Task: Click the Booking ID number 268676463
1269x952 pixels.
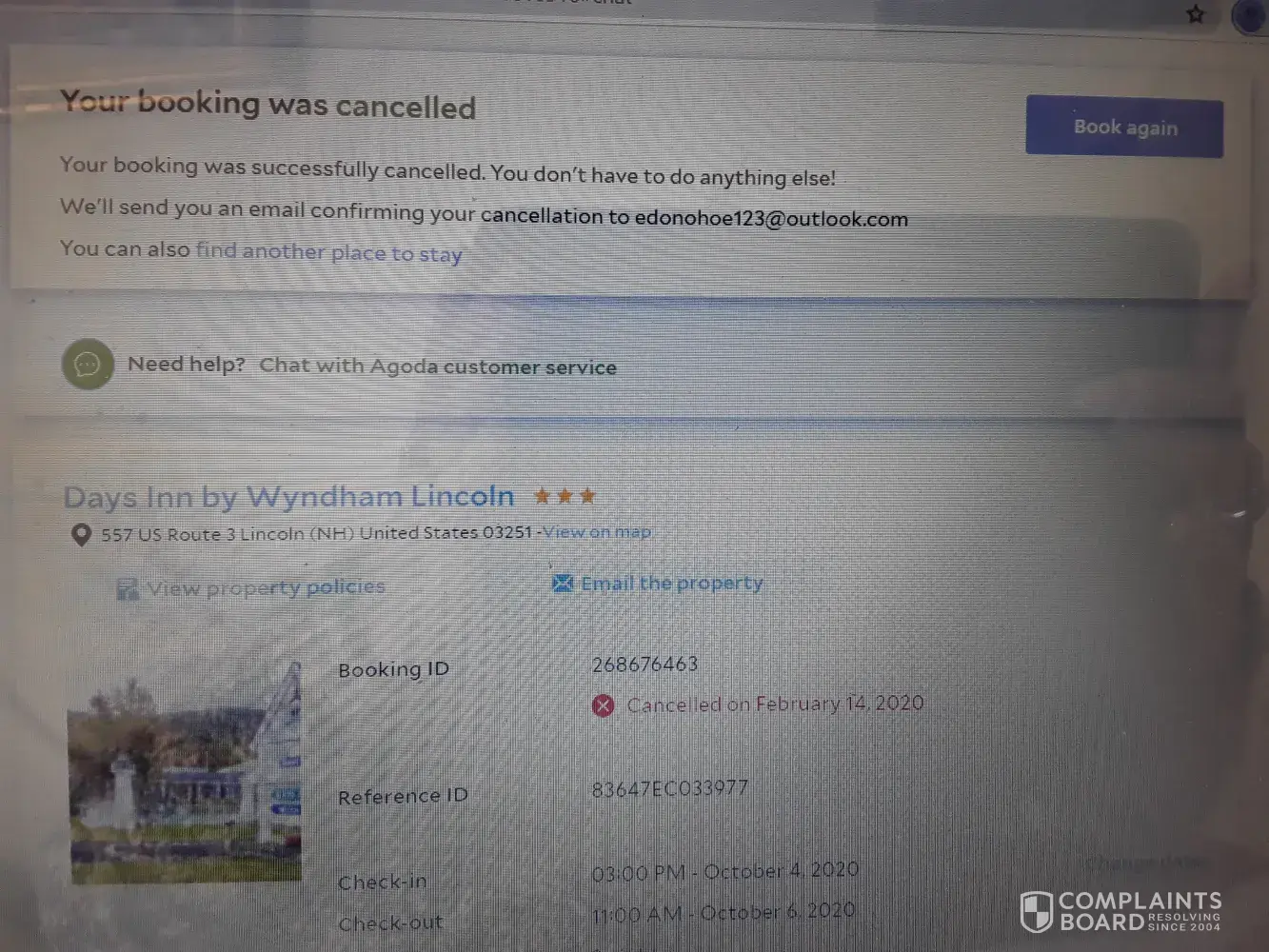Action: [x=645, y=664]
